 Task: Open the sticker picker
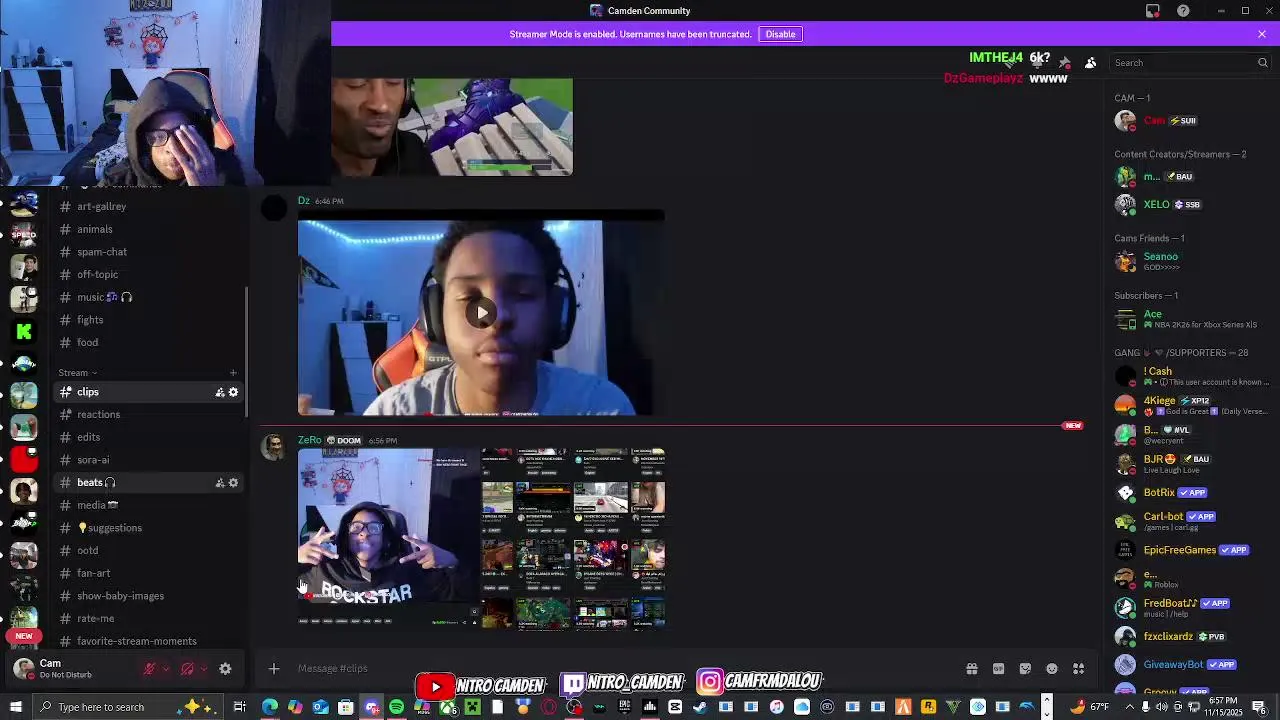(x=1025, y=668)
